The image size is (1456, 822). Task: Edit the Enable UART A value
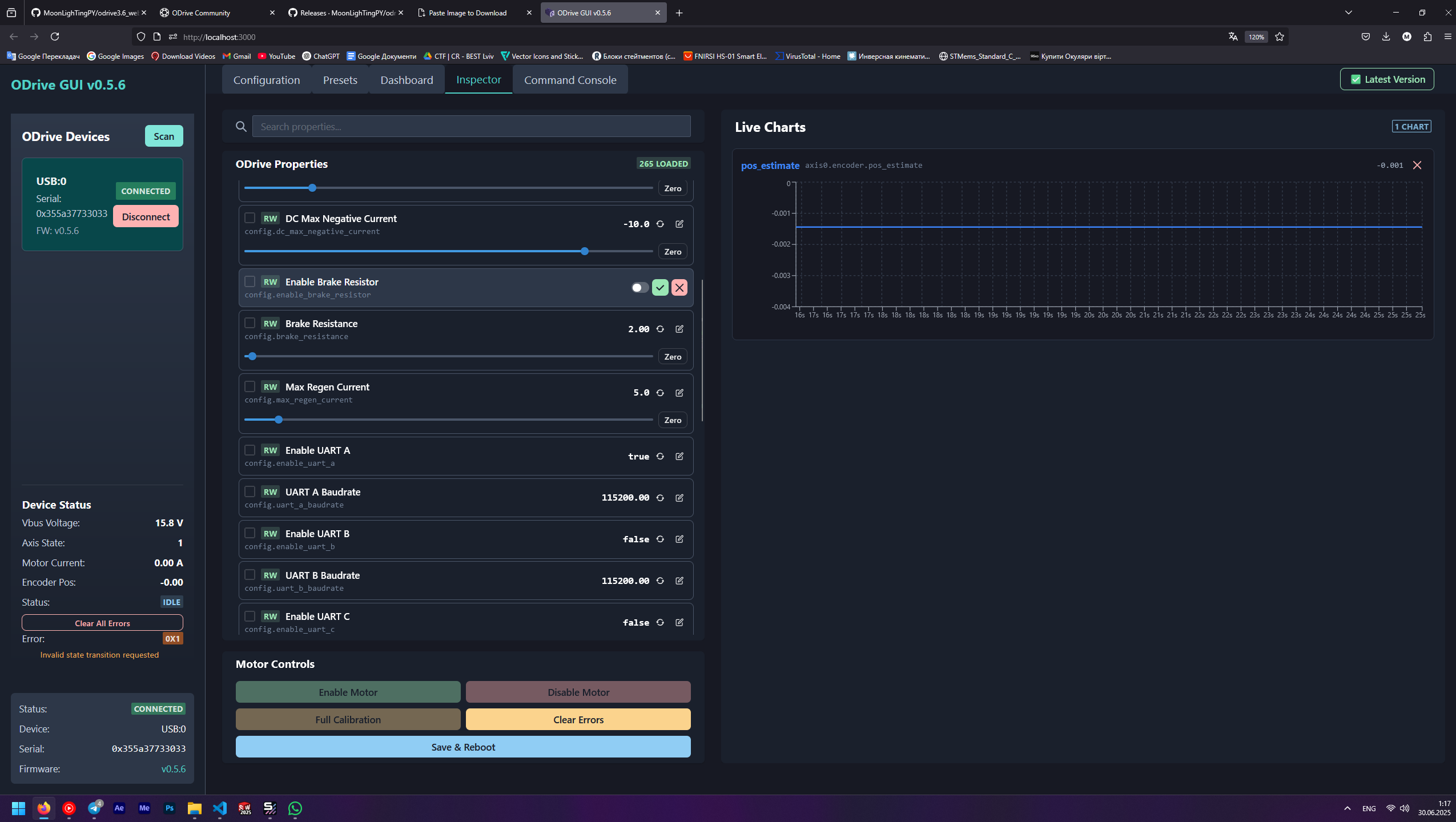pos(679,457)
